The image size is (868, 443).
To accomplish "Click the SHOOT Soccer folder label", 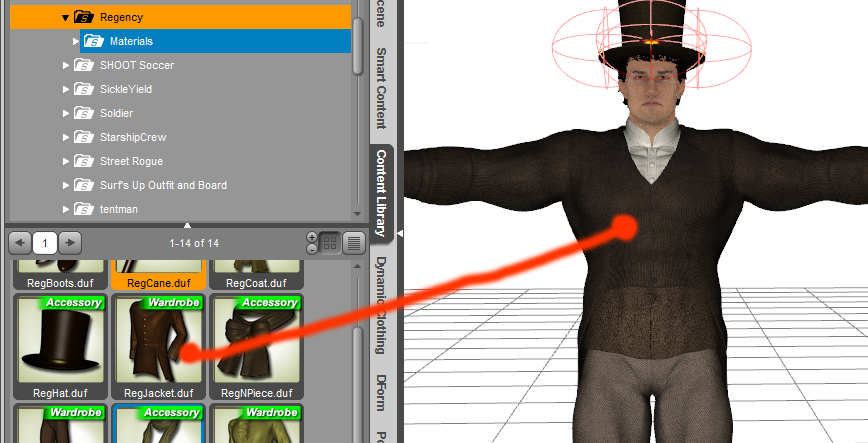I will 137,65.
